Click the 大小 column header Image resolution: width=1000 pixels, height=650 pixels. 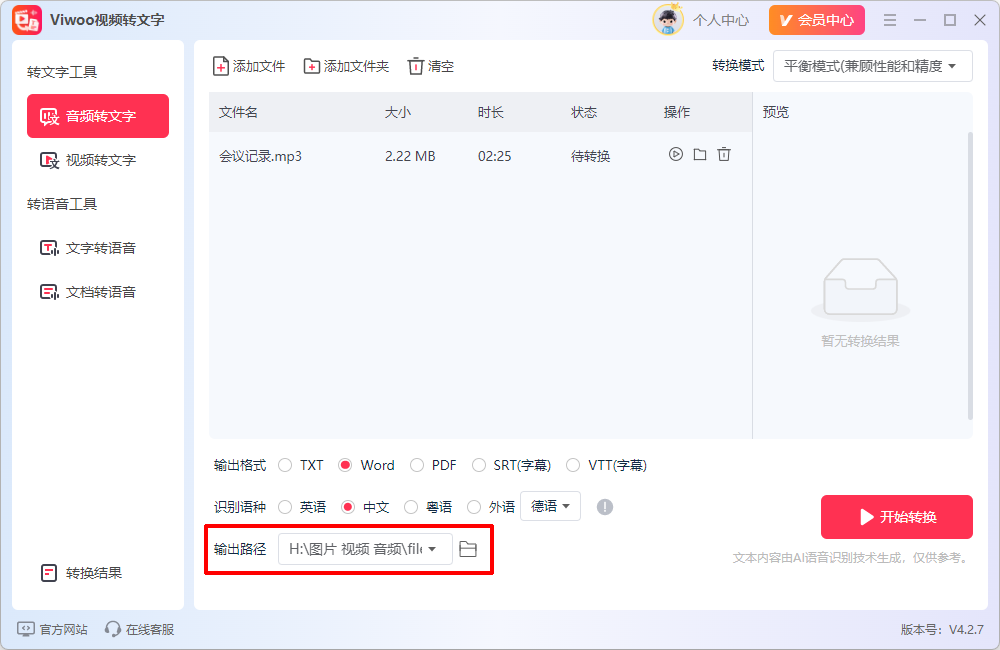click(x=397, y=113)
